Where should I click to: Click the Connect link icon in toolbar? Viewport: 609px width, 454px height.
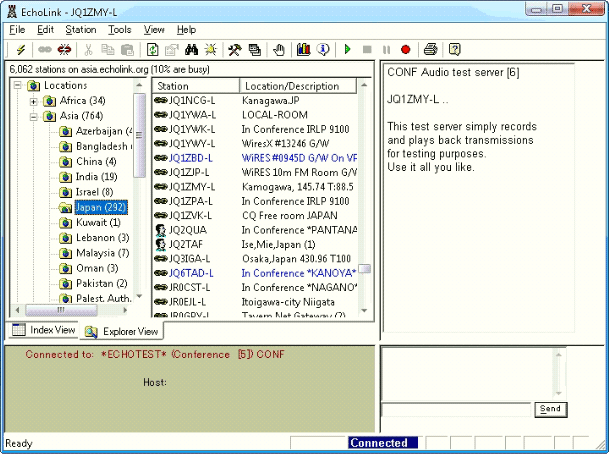(45, 50)
